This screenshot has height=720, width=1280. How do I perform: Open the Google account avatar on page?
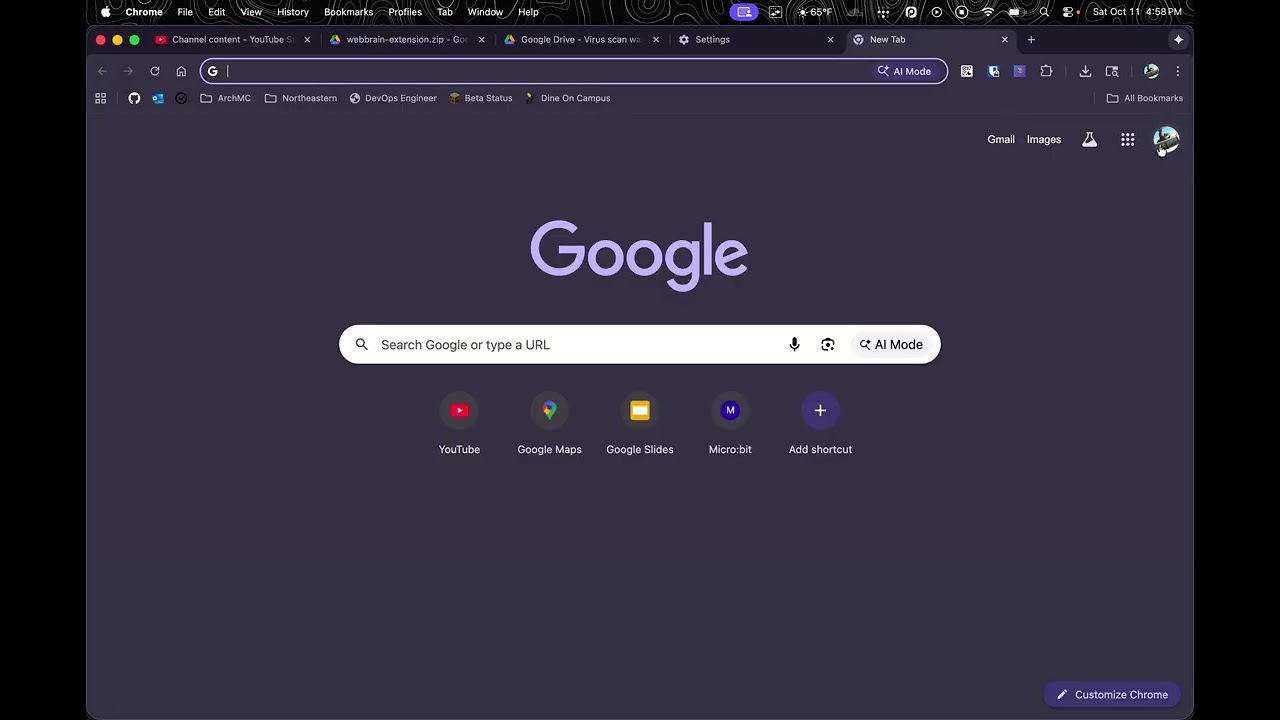1166,140
